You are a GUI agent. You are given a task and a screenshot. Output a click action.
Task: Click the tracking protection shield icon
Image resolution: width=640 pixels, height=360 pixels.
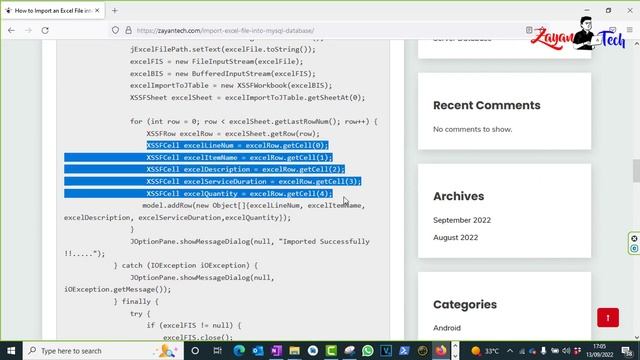116,30
